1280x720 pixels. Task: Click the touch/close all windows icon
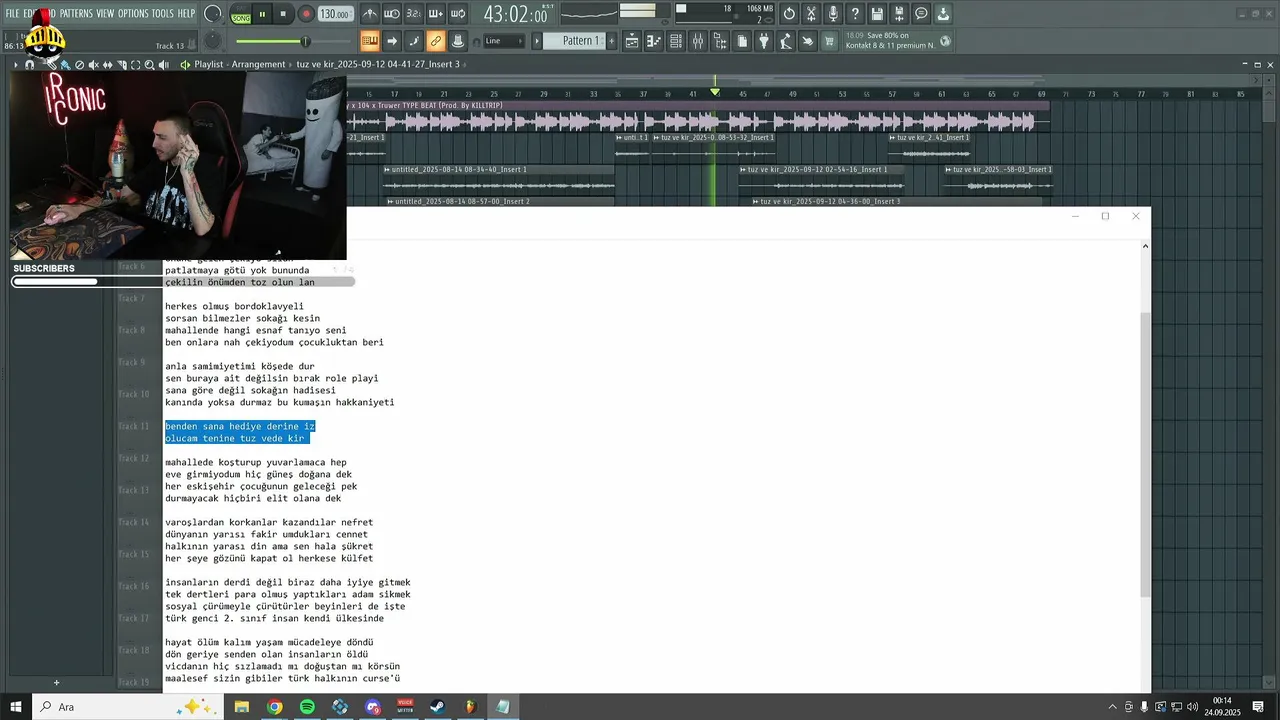pyautogui.click(x=808, y=41)
